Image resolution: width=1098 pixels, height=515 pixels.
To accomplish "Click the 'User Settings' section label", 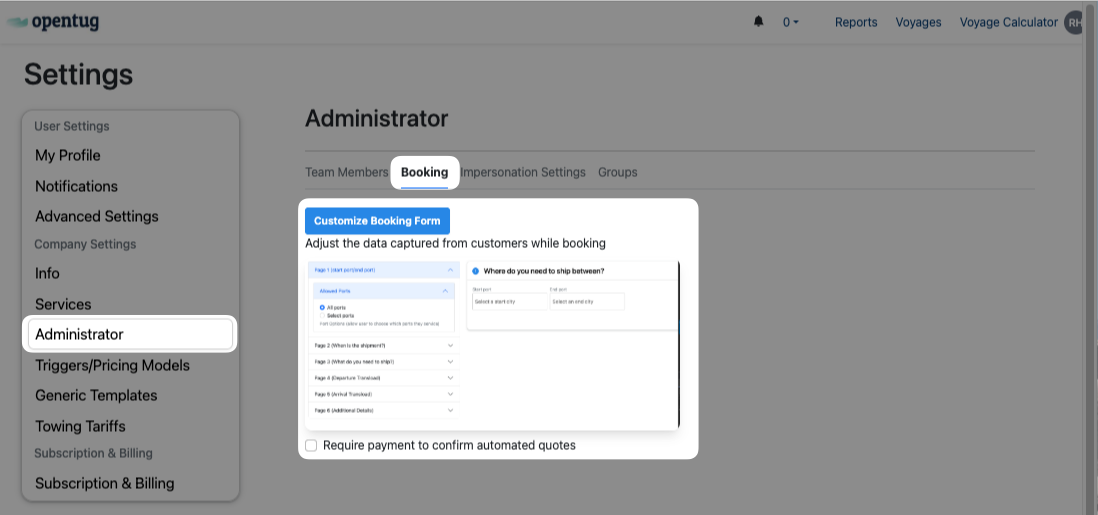I will pos(71,126).
